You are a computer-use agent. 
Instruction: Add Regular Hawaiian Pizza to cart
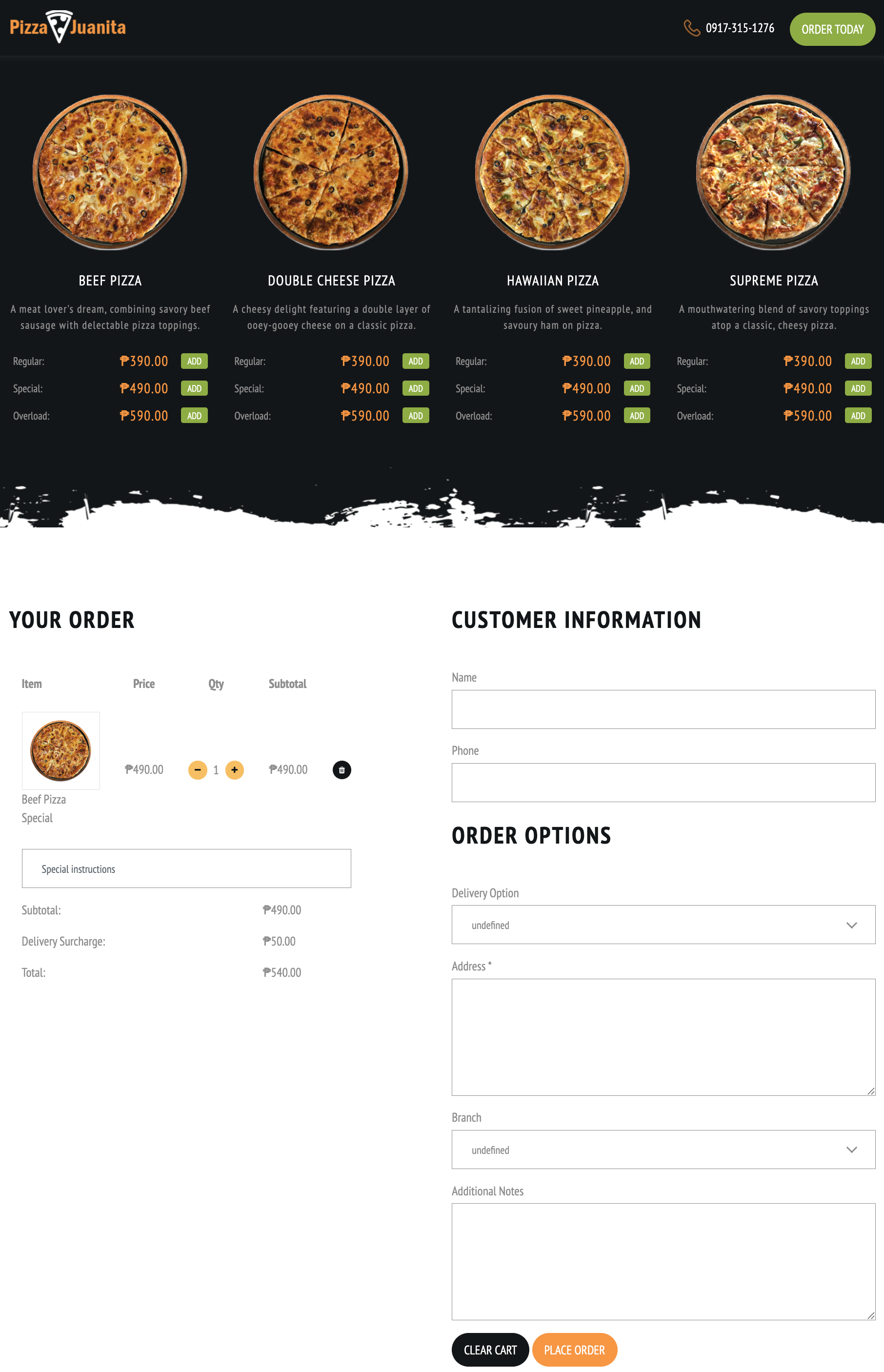point(637,361)
